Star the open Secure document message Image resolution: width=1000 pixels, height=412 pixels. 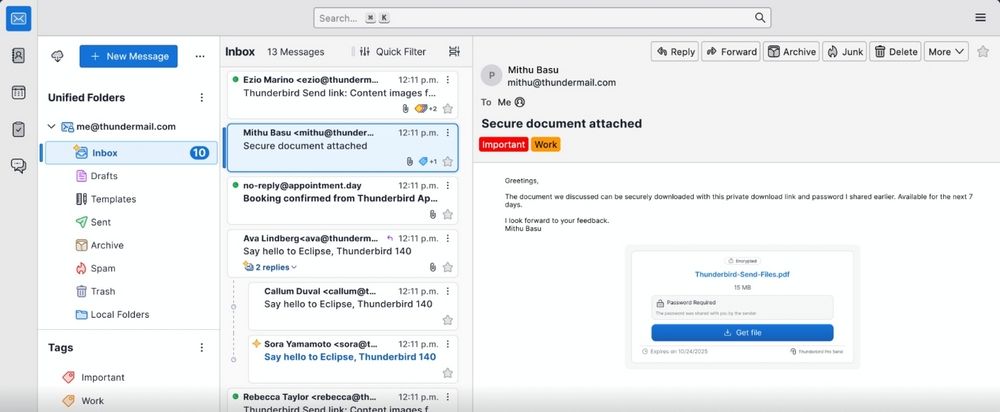click(983, 52)
